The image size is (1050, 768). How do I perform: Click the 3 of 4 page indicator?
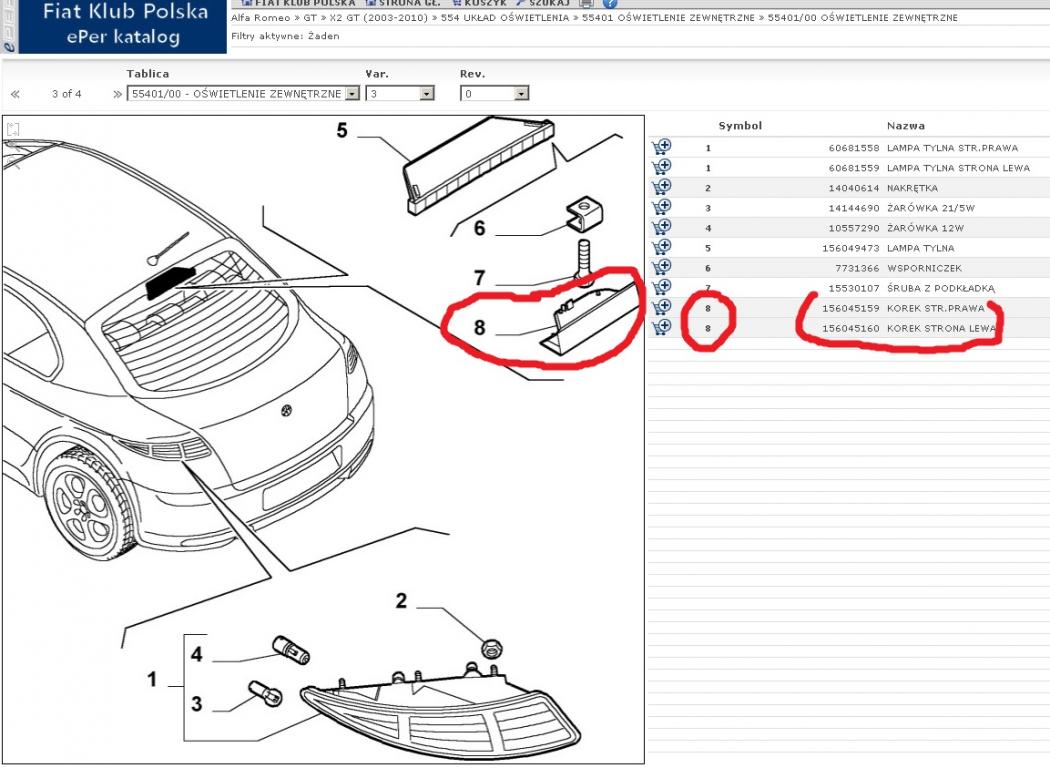66,94
